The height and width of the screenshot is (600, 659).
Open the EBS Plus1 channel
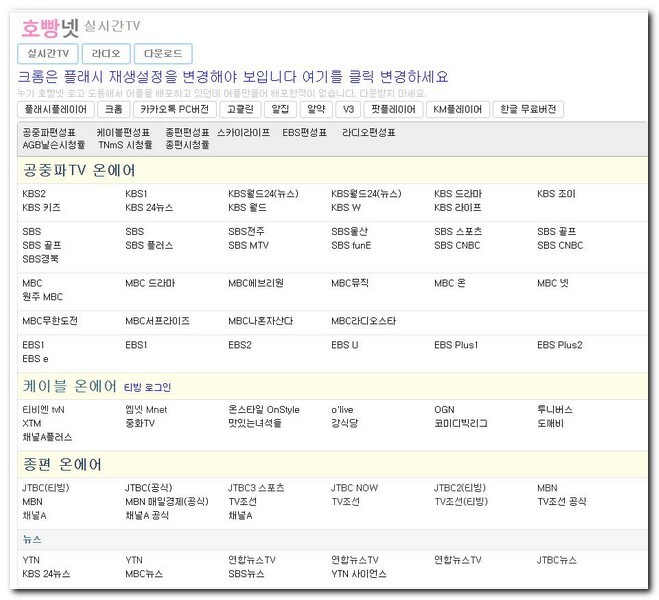point(456,345)
